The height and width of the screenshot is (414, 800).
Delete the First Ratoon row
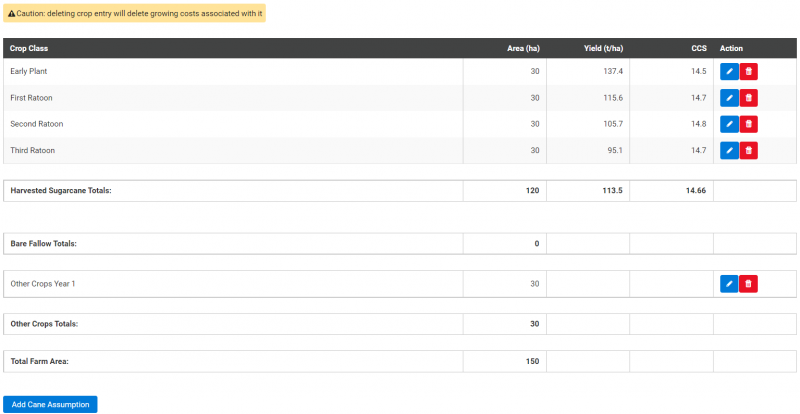pyautogui.click(x=749, y=98)
